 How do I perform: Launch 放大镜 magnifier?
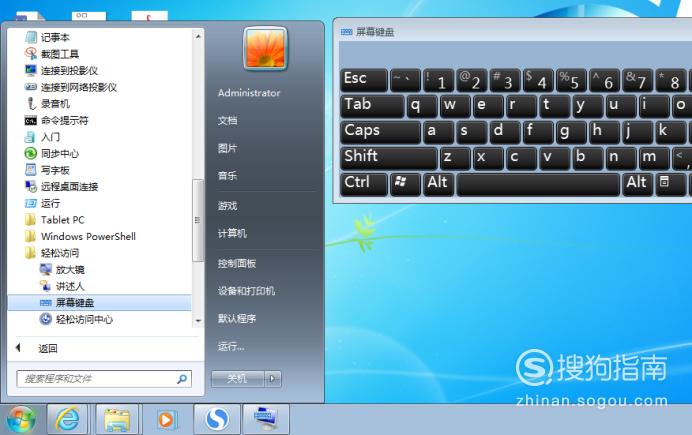[62, 270]
